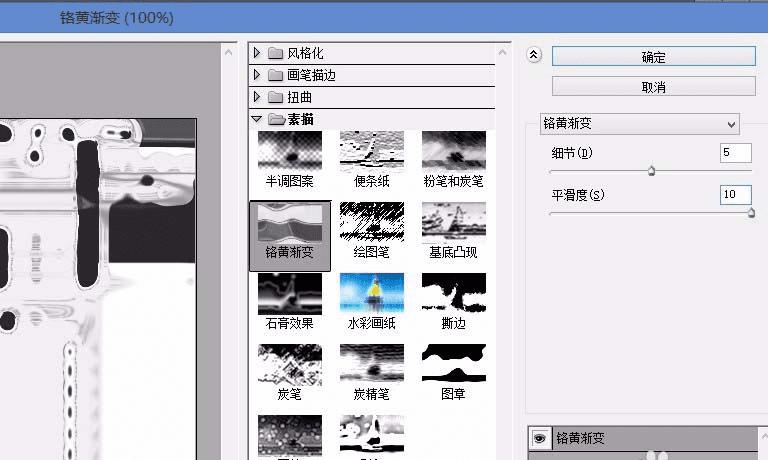This screenshot has height=460, width=768.
Task: Click the 平滑度 value input field
Action: pyautogui.click(x=736, y=194)
